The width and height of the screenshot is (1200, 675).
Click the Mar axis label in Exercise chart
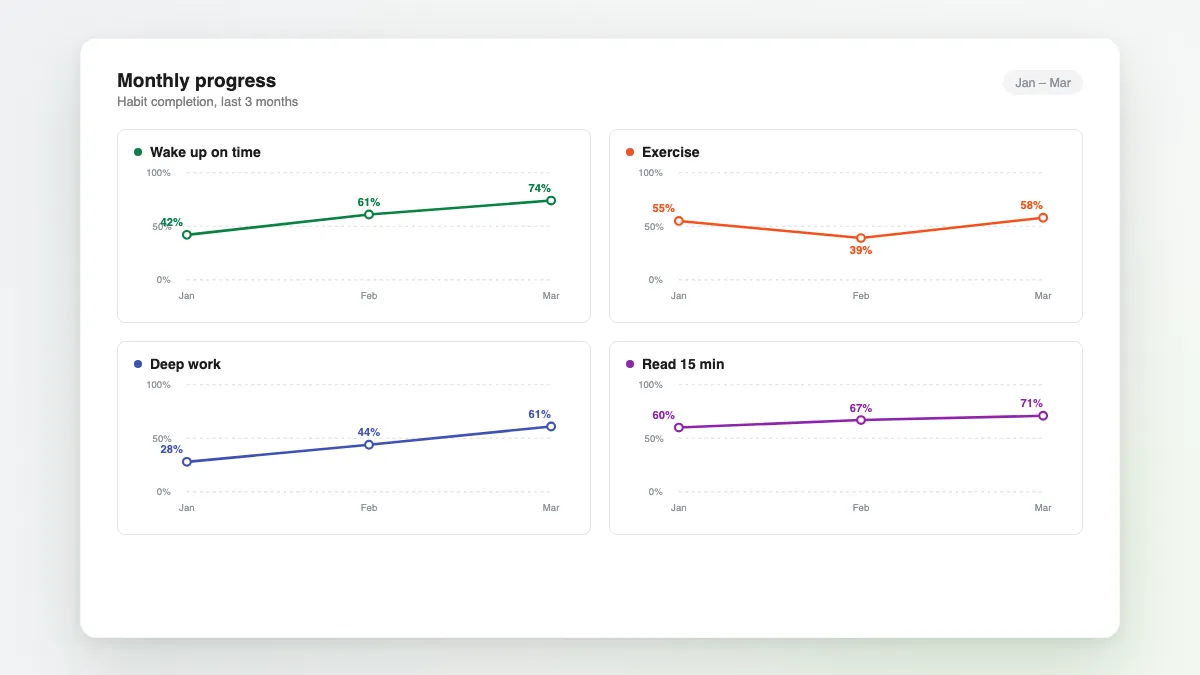(x=1043, y=296)
